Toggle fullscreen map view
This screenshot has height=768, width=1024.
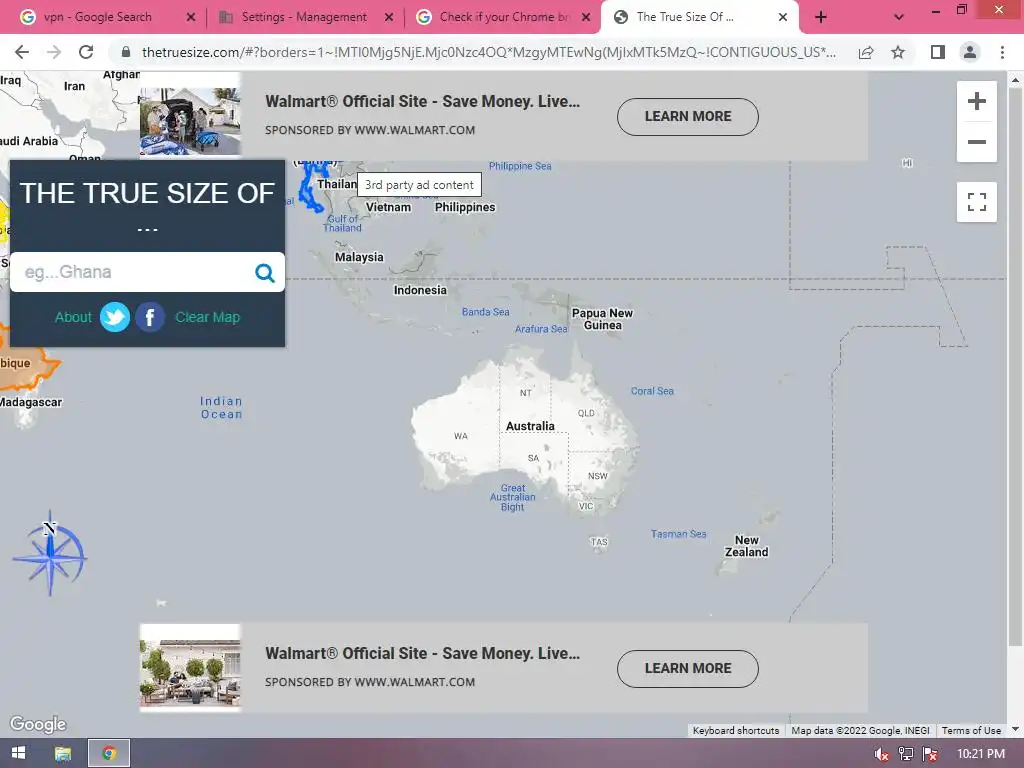976,202
